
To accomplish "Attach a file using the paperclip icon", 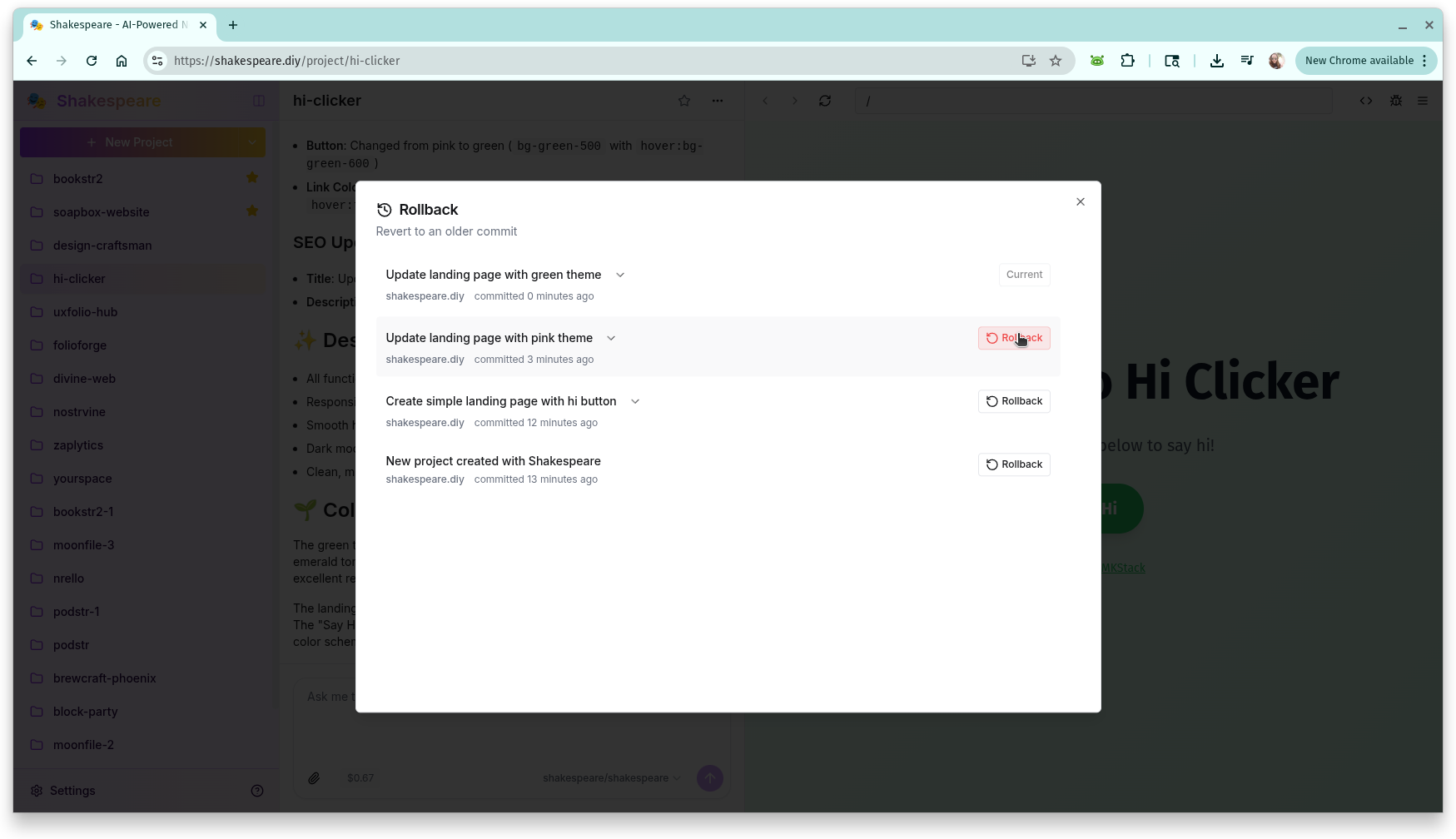I will click(315, 777).
